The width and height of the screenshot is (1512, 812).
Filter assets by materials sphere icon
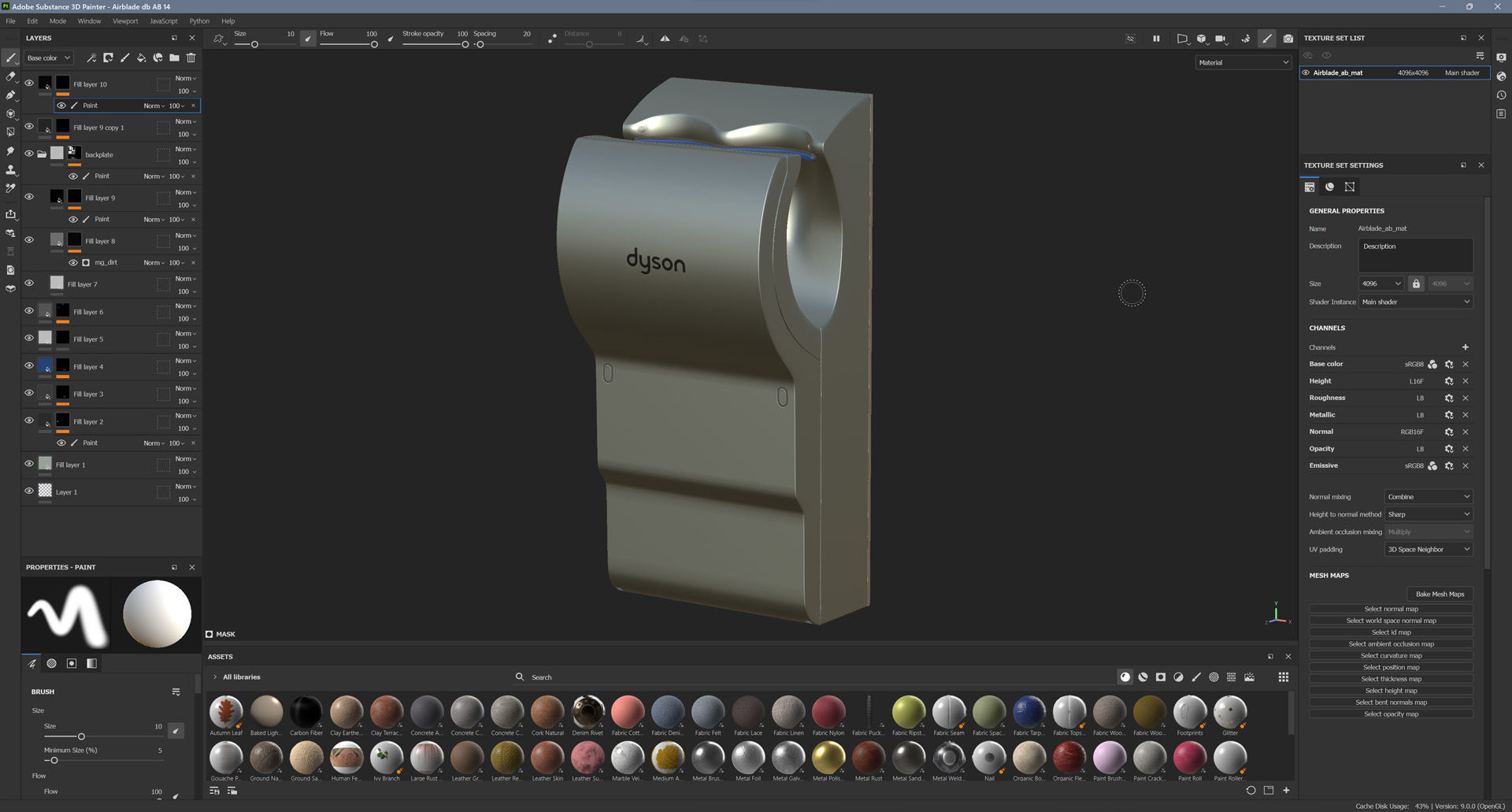click(1125, 677)
